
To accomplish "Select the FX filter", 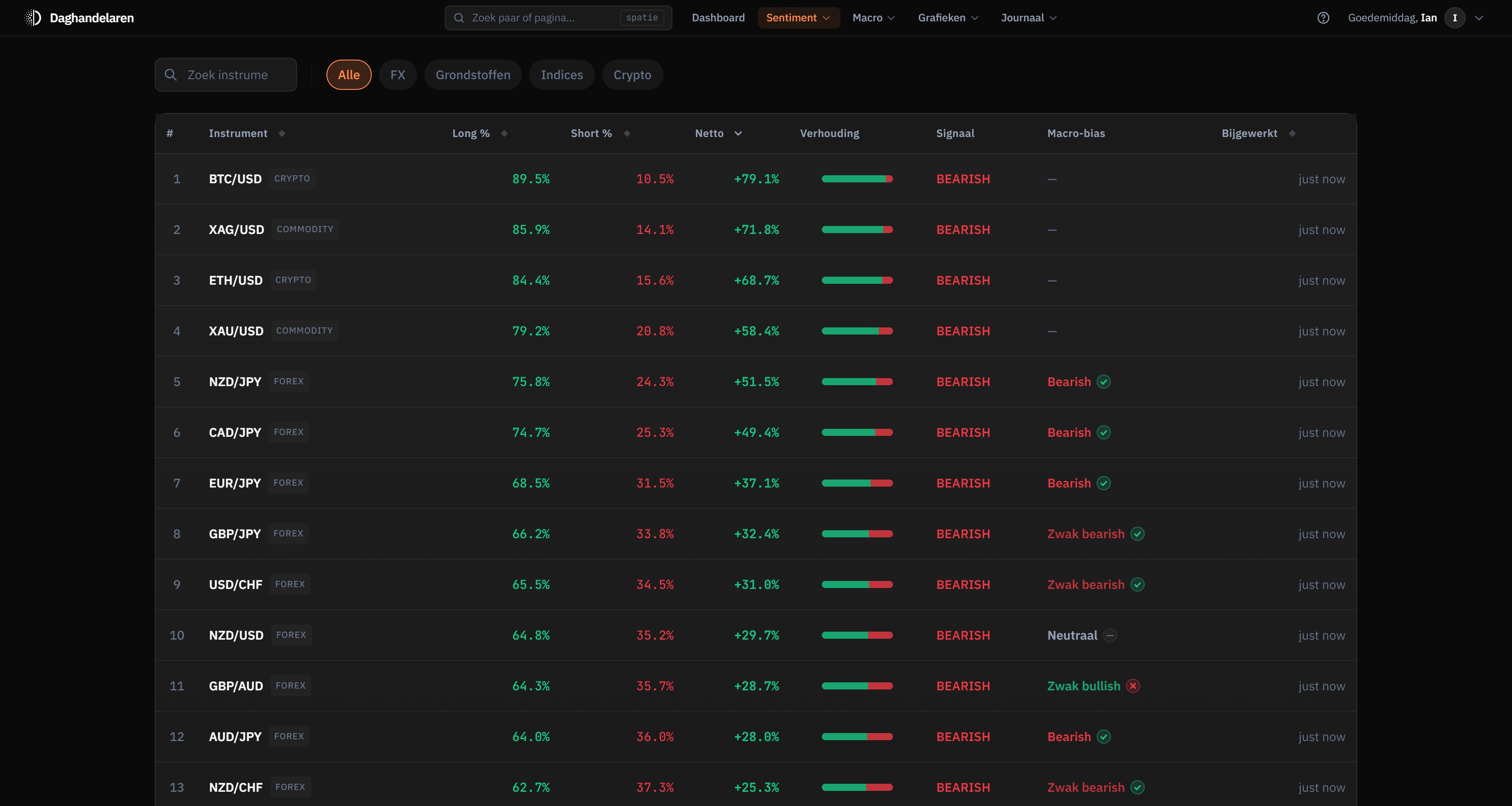I will tap(398, 75).
